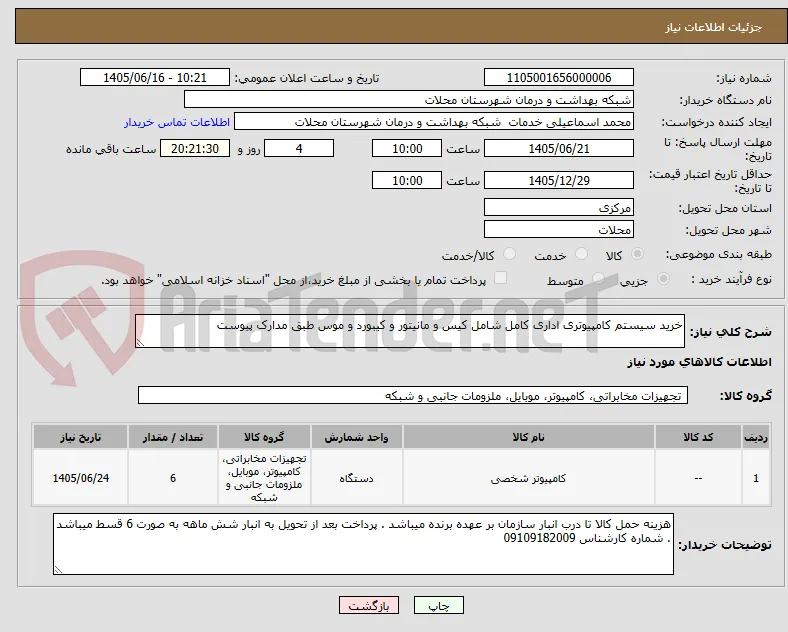The width and height of the screenshot is (788, 632).
Task: Select the کالا/خدمت radio button
Action: [x=510, y=254]
